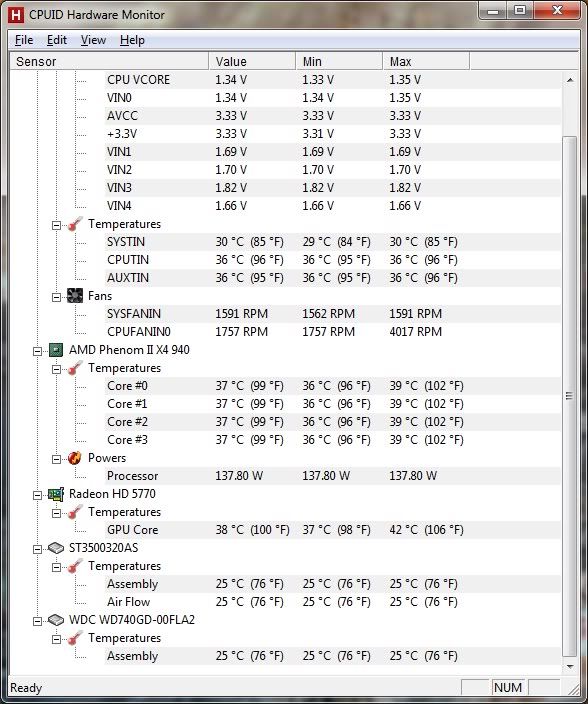This screenshot has width=588, height=704.
Task: Collapse the motherboard Temperatures node
Action: click(x=57, y=225)
